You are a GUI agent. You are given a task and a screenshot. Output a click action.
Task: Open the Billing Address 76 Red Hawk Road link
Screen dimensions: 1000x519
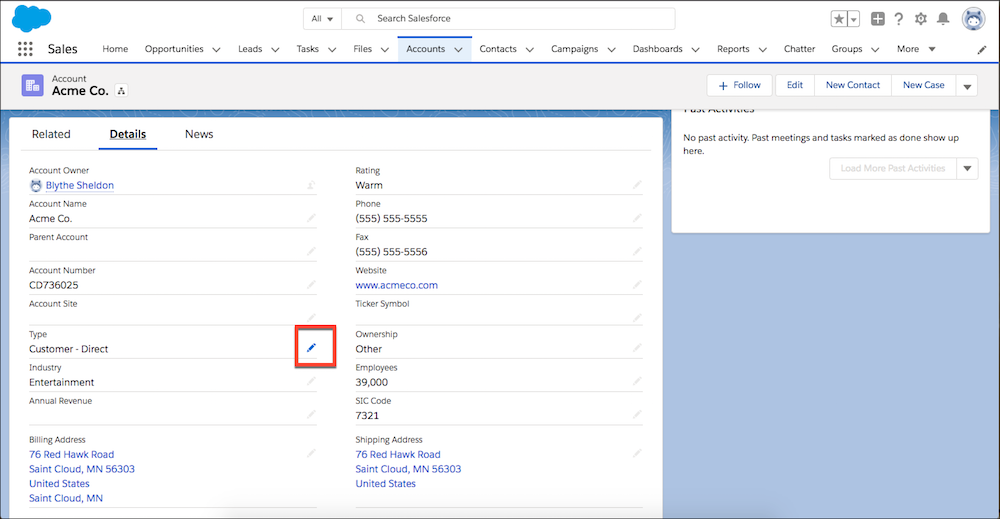(71, 454)
